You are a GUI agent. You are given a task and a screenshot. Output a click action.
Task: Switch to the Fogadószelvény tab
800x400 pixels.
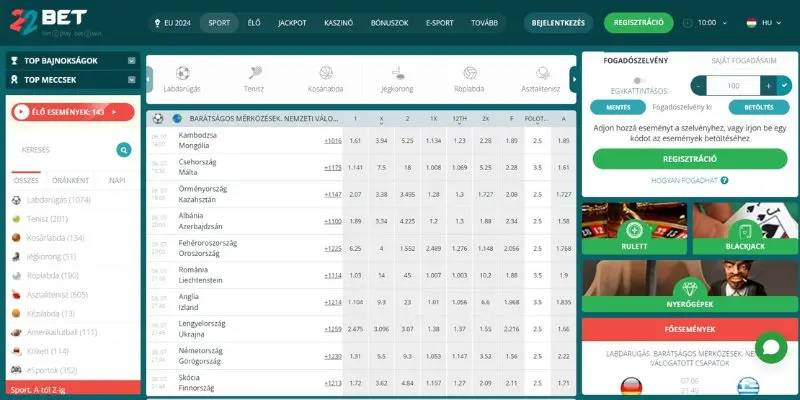635,61
